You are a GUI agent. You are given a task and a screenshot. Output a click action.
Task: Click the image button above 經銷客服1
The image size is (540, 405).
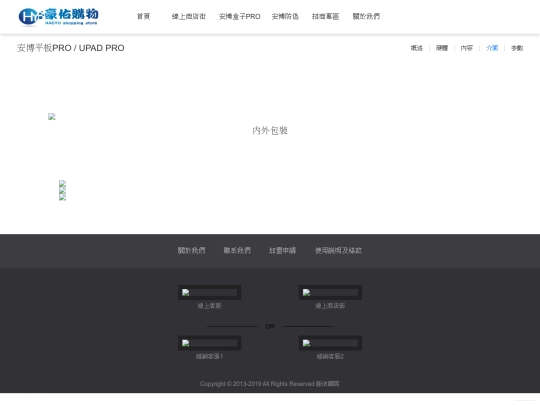pyautogui.click(x=209, y=343)
